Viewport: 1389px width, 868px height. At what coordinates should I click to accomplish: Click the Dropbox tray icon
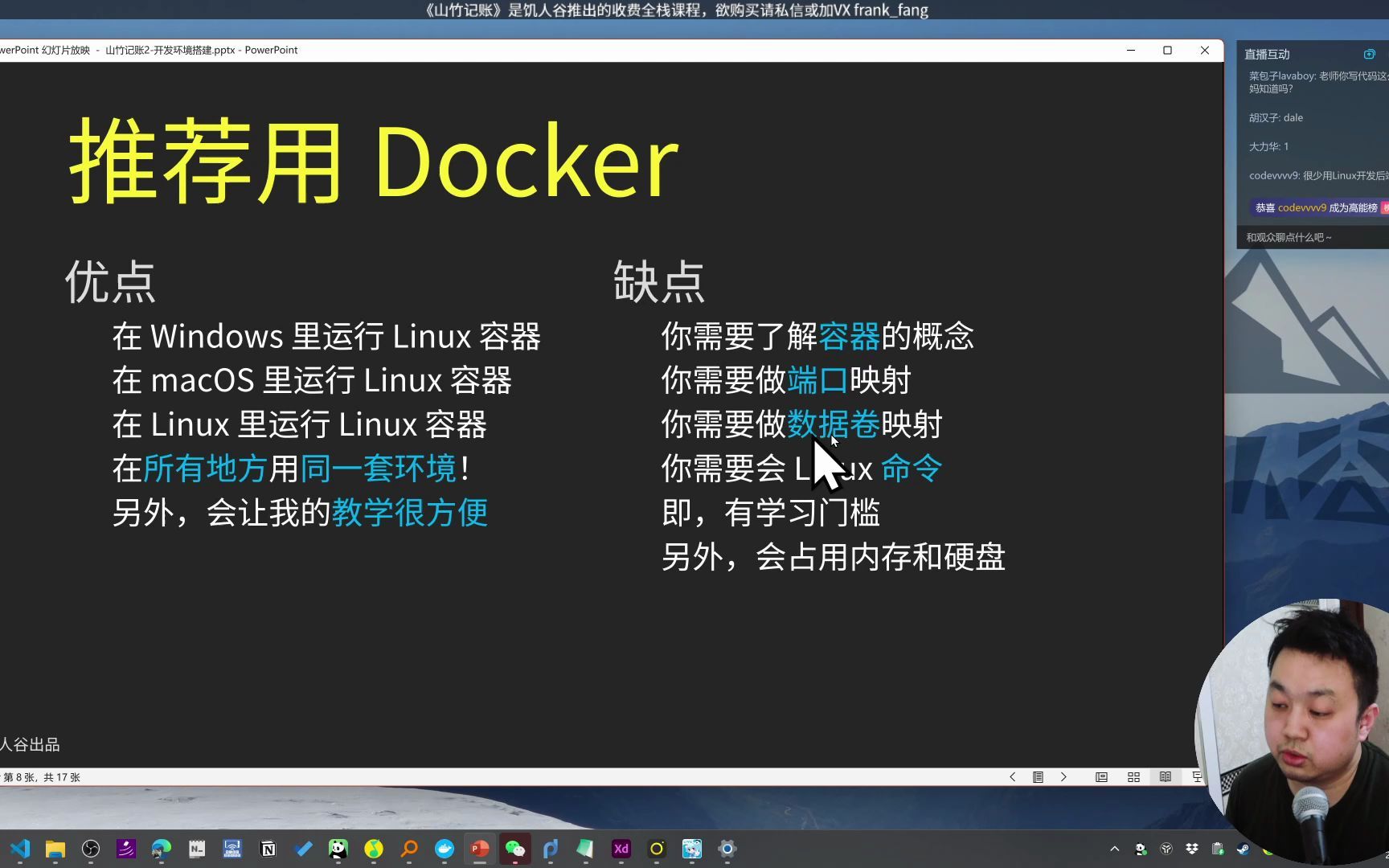click(1192, 849)
